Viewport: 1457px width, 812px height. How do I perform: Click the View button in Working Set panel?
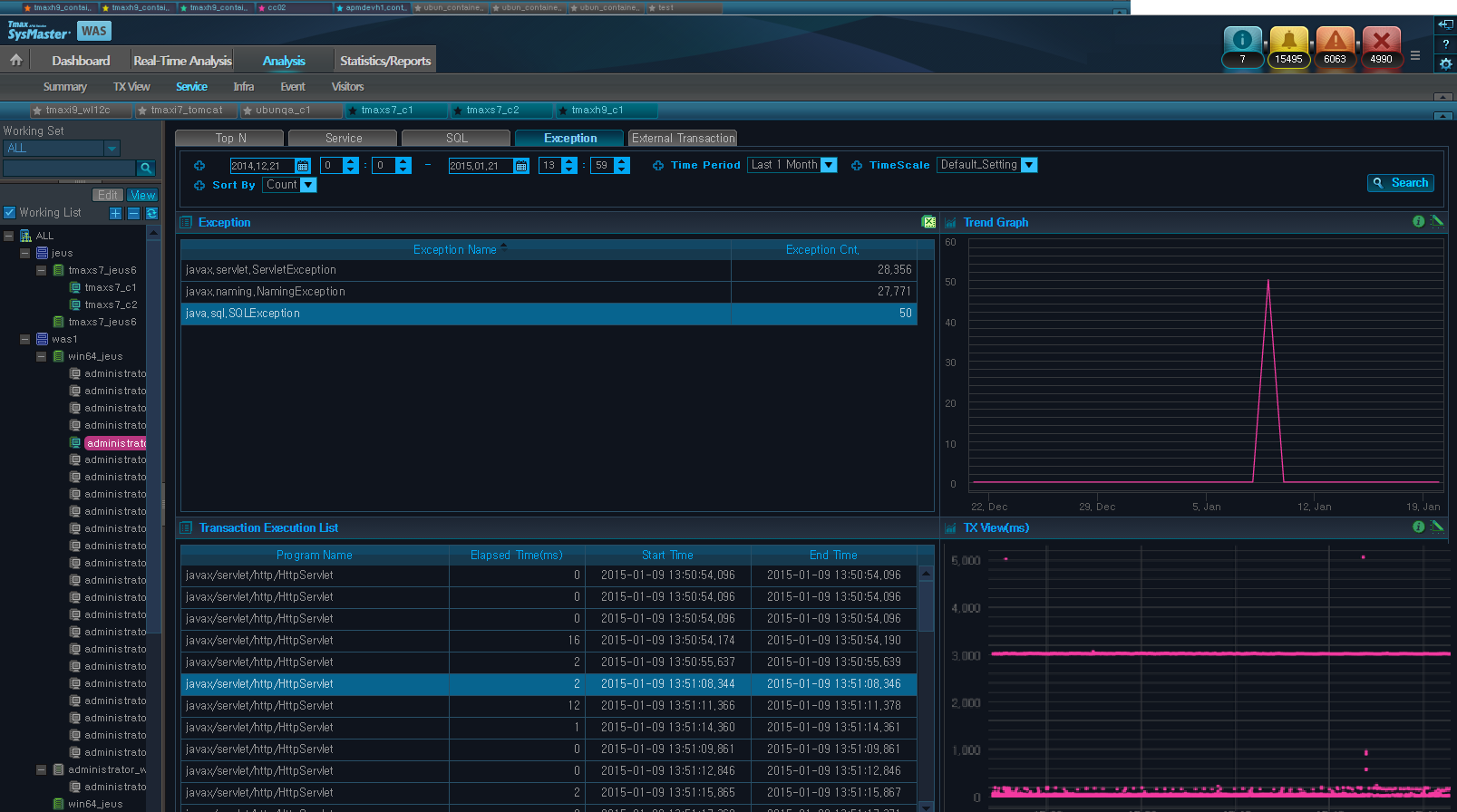tap(142, 195)
